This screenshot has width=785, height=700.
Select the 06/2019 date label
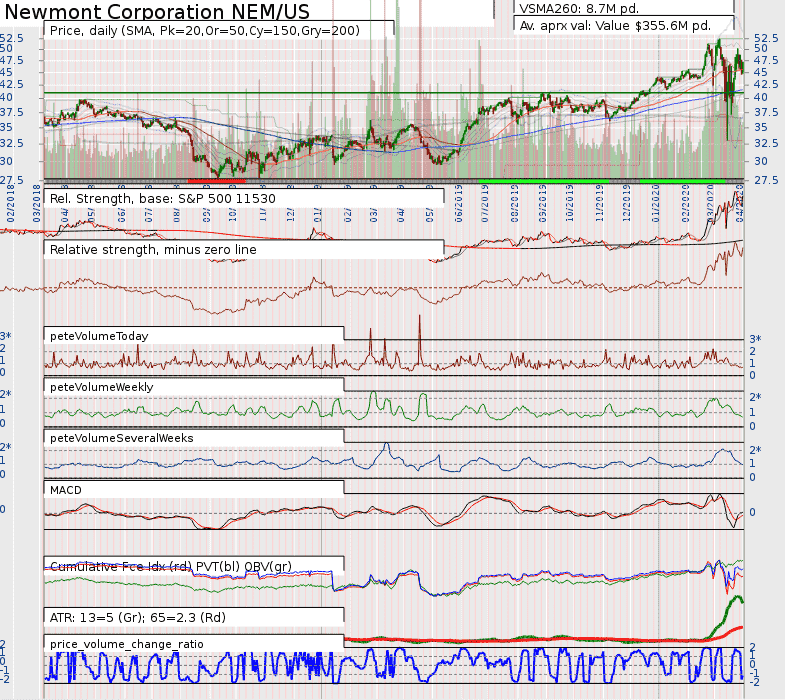[x=459, y=203]
